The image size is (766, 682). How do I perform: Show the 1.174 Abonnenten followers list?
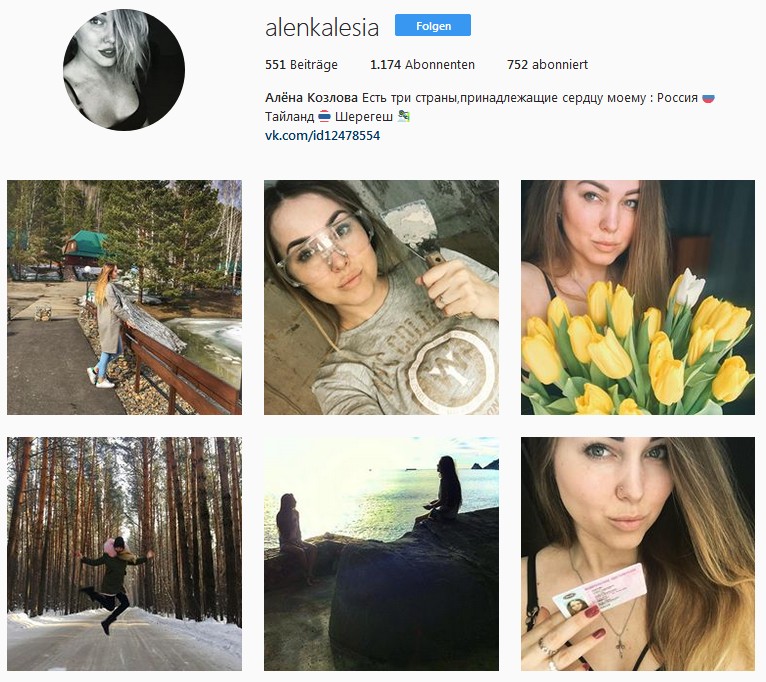tap(422, 64)
